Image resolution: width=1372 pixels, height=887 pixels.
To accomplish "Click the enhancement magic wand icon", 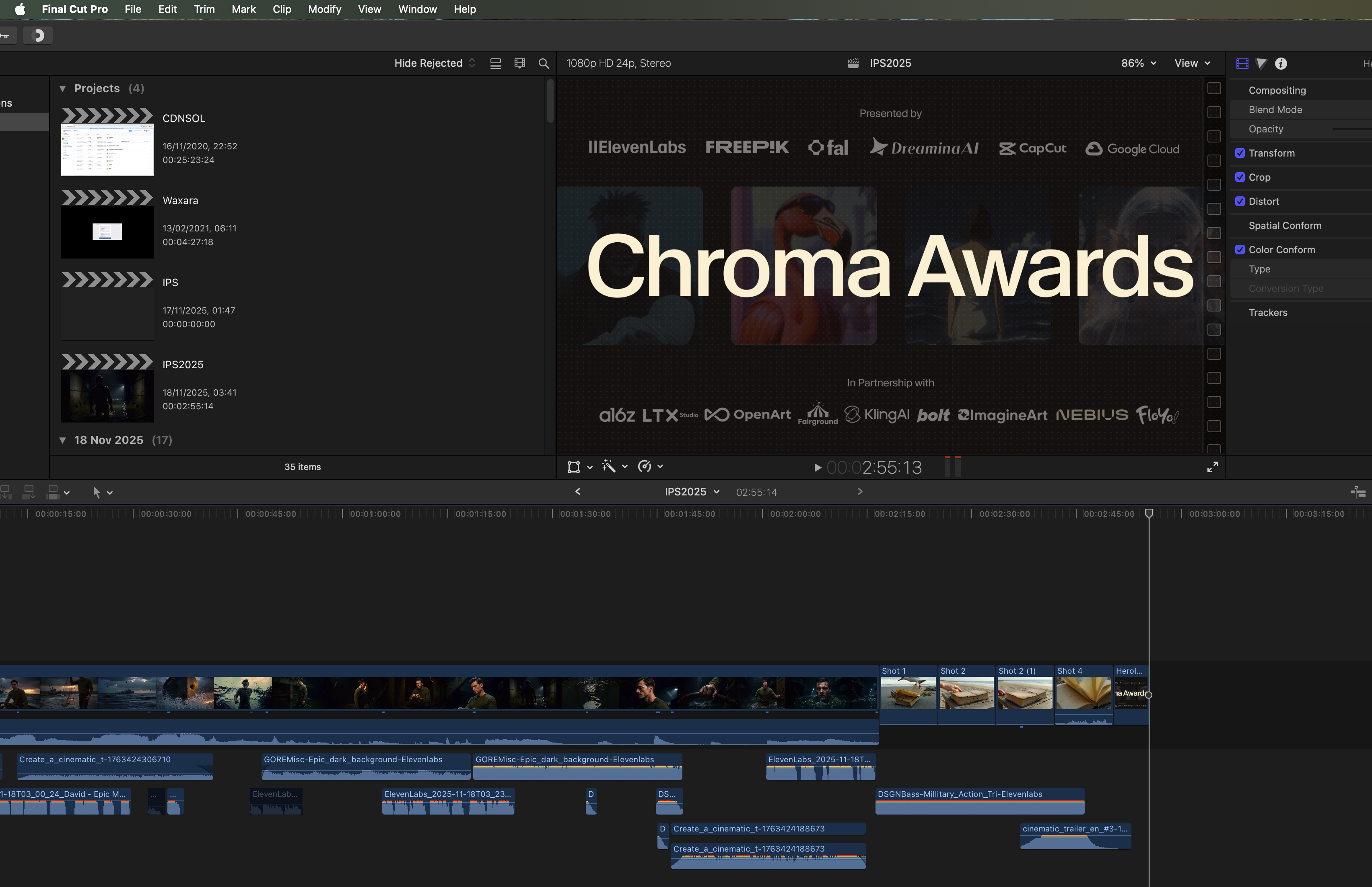I will click(609, 466).
